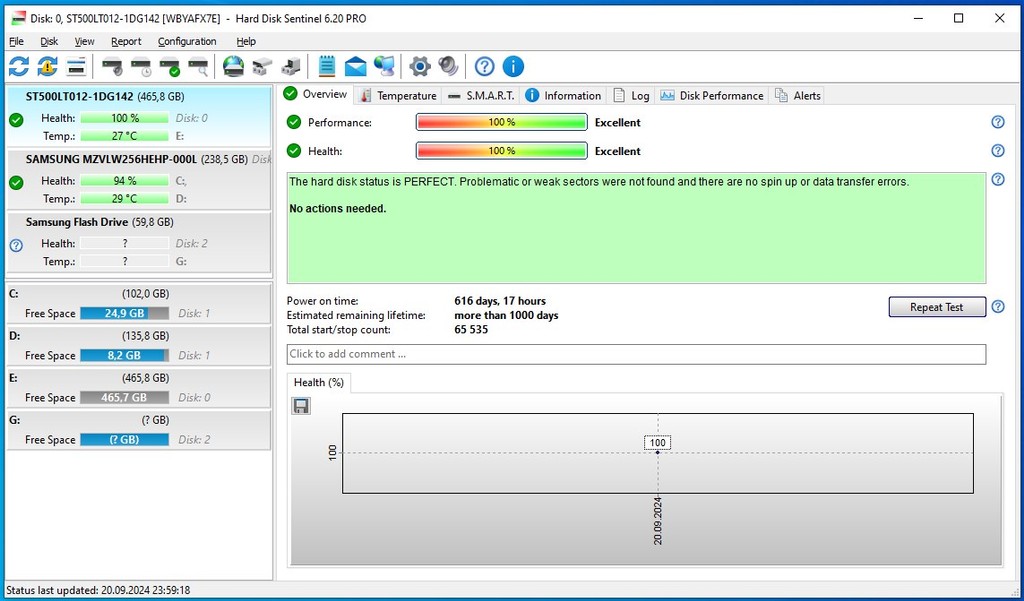Click the disk with green checkmark icon
This screenshot has width=1024, height=601.
[170, 67]
